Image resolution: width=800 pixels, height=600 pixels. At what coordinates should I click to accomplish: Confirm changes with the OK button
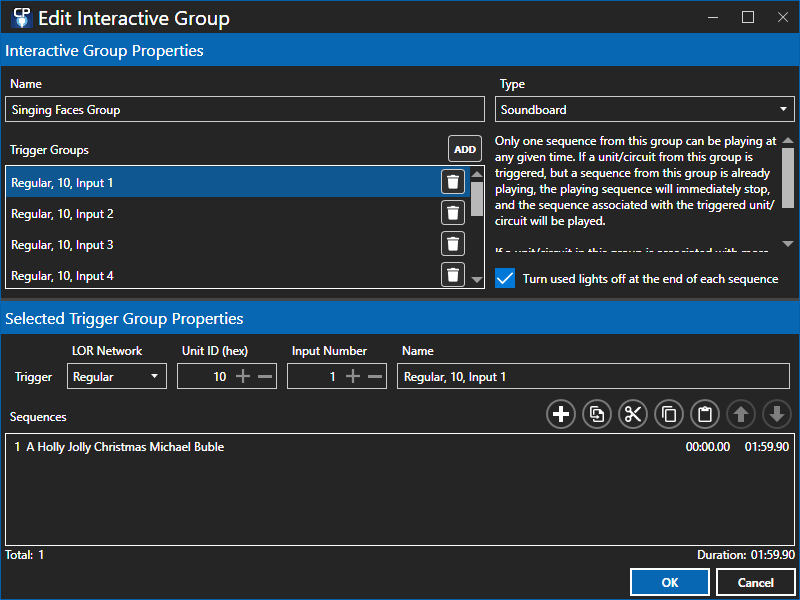pyautogui.click(x=670, y=582)
